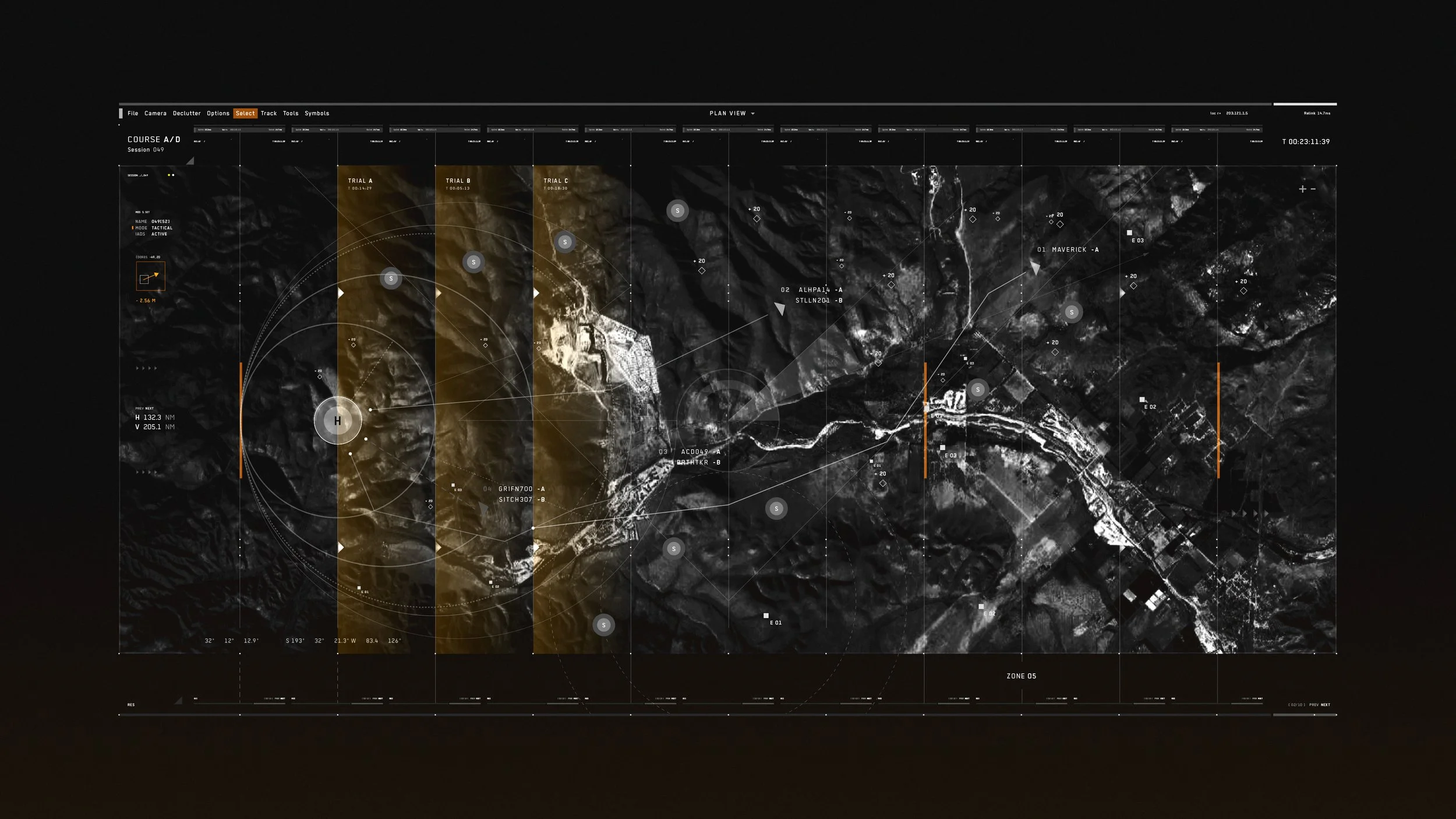
Task: Select aircraft arrow near 01 MAVERICK label
Action: tap(1035, 268)
